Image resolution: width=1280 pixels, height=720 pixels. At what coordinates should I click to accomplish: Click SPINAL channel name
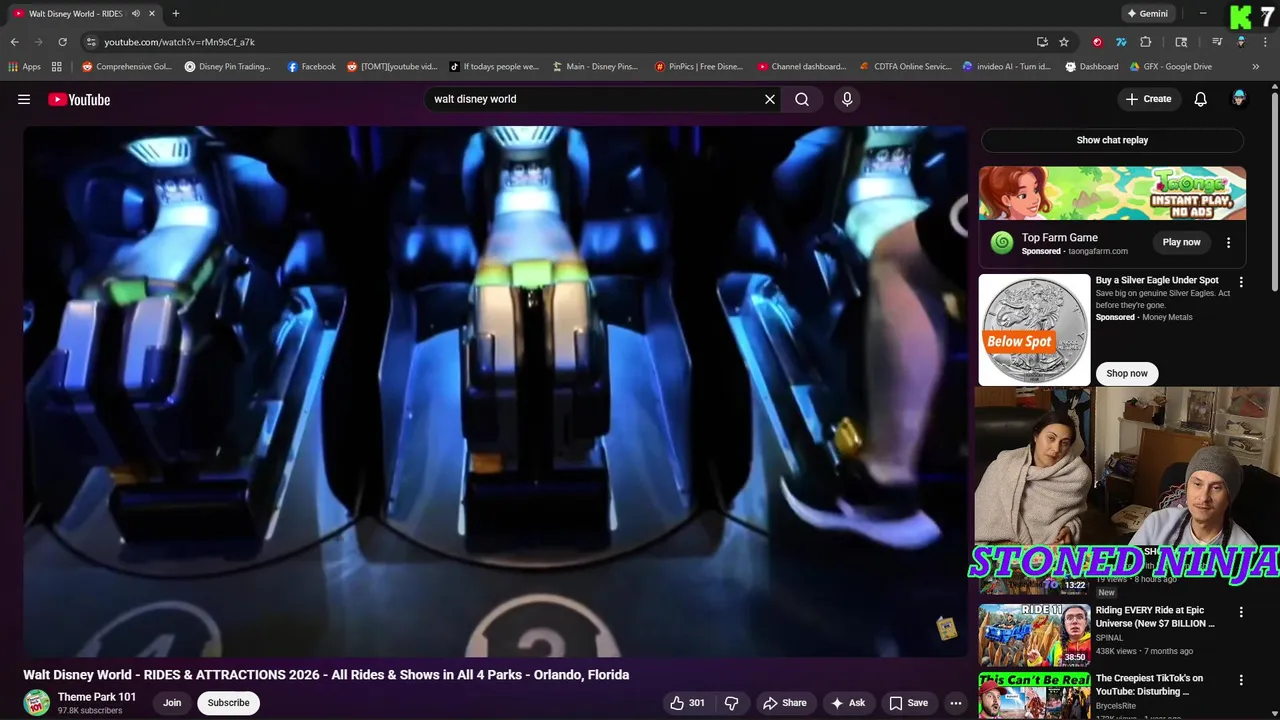click(x=1109, y=637)
